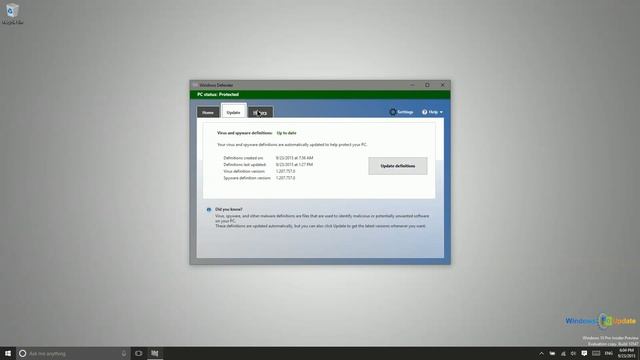This screenshot has width=640, height=360.
Task: Click the Definitions created on value
Action: (294, 158)
